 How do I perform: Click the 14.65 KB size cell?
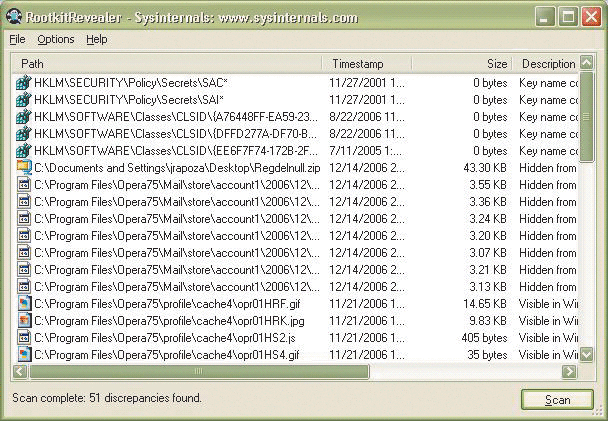pyautogui.click(x=485, y=304)
